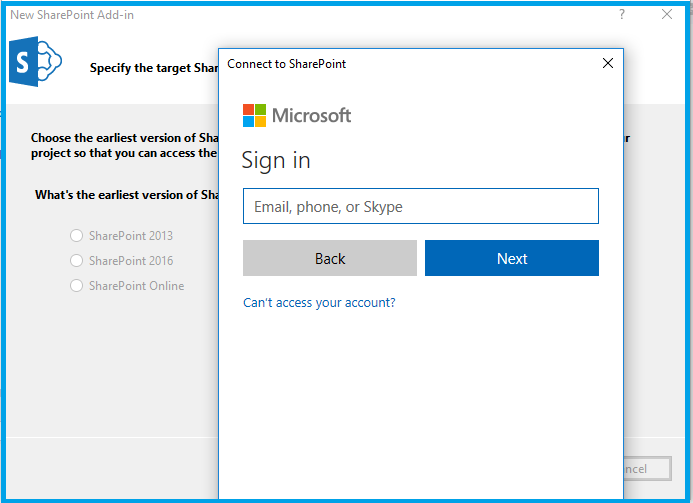
Task: Close the Connect to SharePoint dialog
Action: (608, 63)
